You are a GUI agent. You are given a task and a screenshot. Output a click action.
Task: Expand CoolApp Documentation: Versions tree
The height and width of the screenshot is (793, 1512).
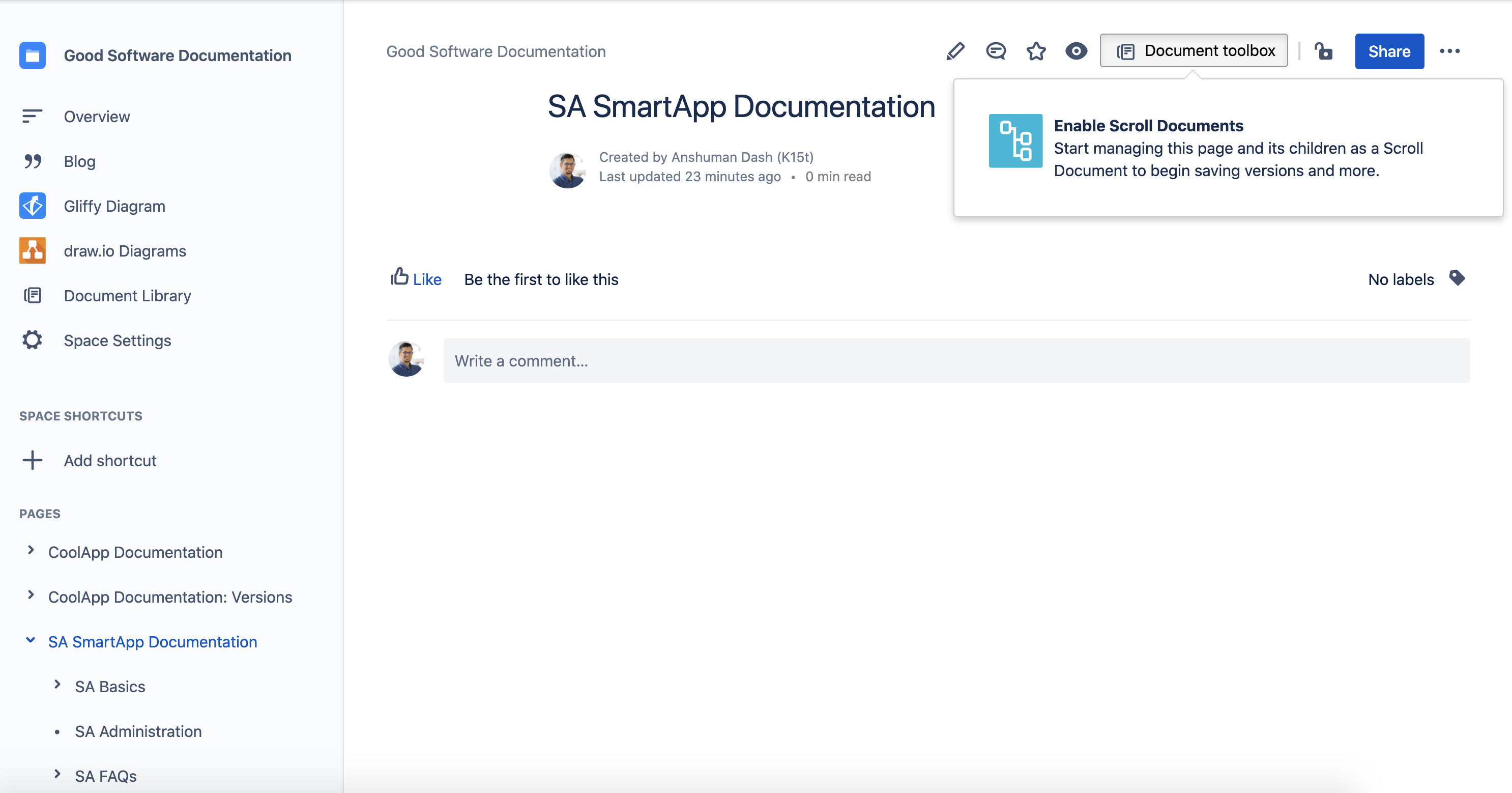pyautogui.click(x=31, y=595)
